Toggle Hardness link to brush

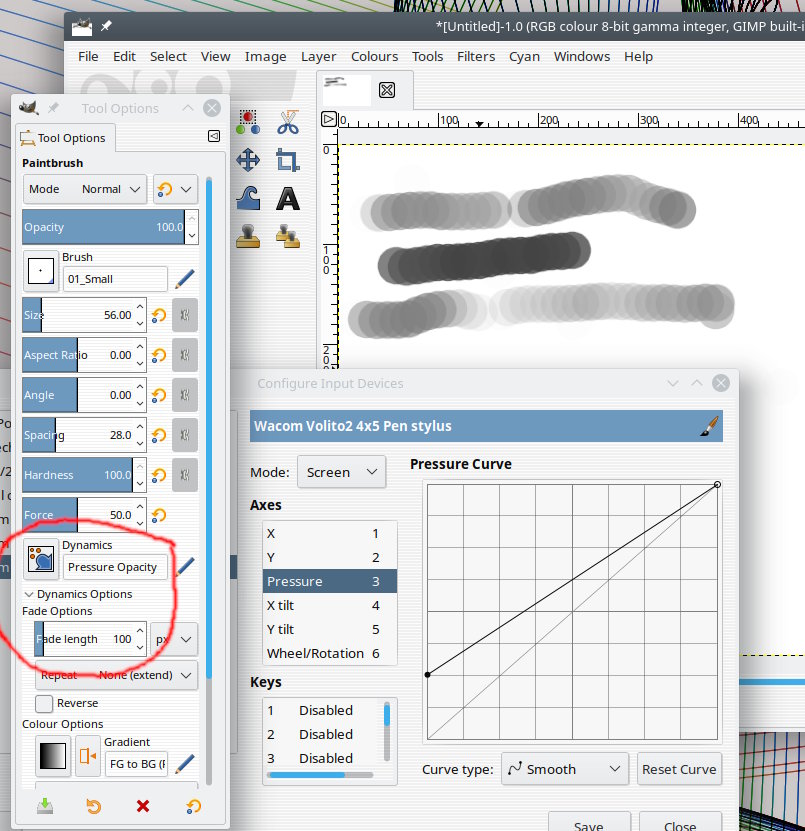pos(185,475)
